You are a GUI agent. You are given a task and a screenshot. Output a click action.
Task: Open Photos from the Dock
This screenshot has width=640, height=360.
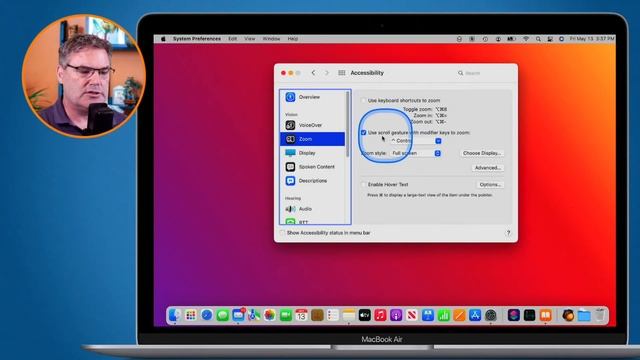(270, 315)
